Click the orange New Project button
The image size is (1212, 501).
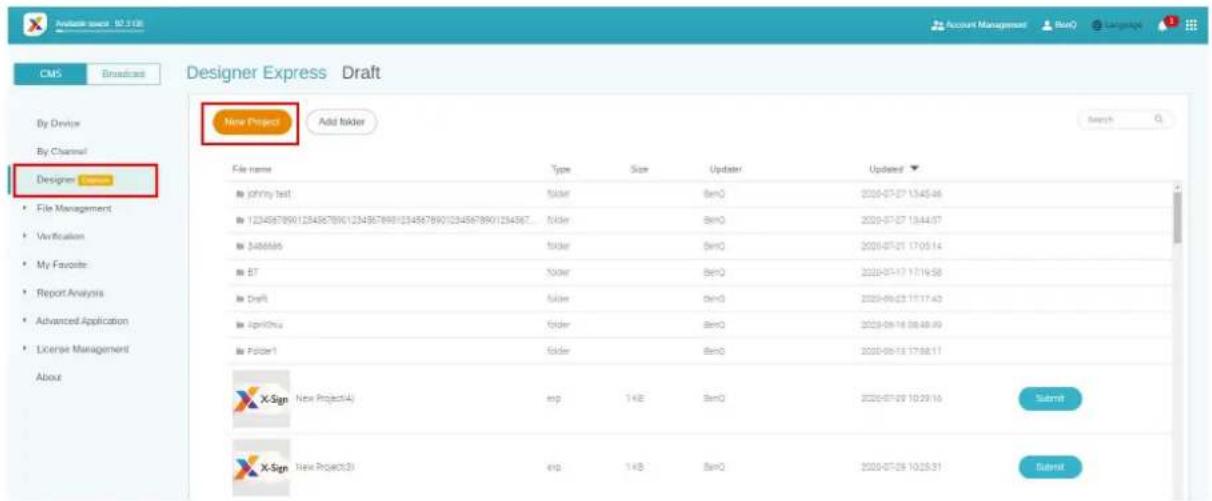[251, 122]
